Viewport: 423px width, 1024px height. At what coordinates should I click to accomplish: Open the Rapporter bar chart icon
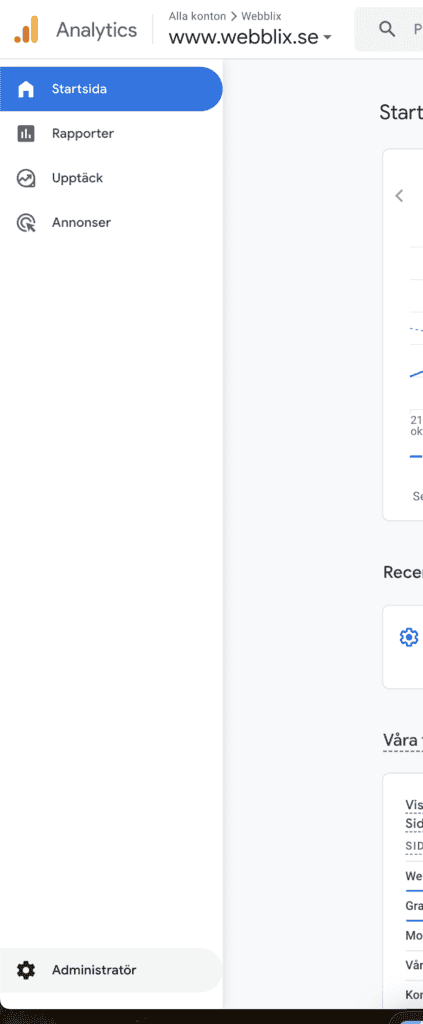tap(25, 134)
